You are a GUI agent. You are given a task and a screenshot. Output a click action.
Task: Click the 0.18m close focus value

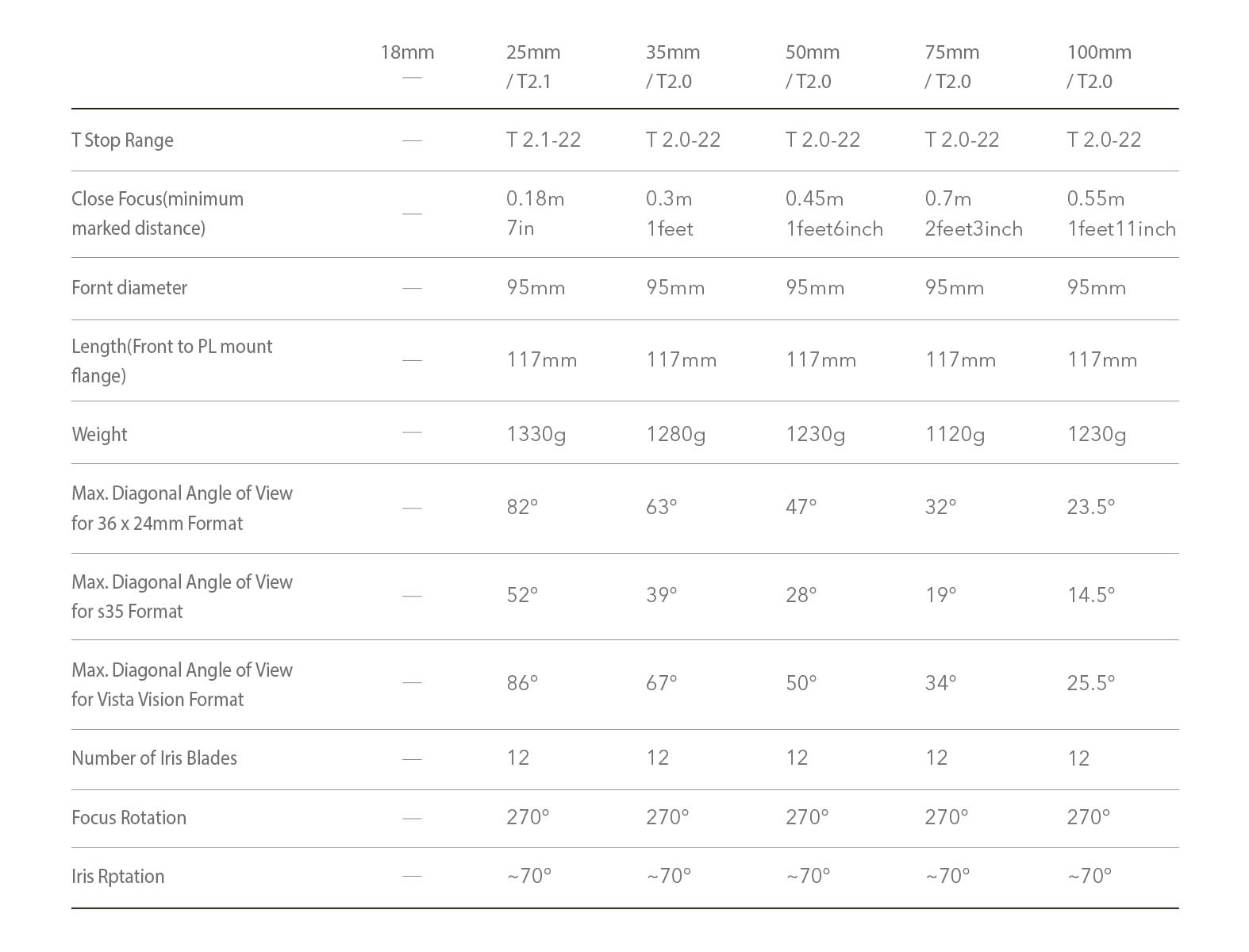pos(536,199)
